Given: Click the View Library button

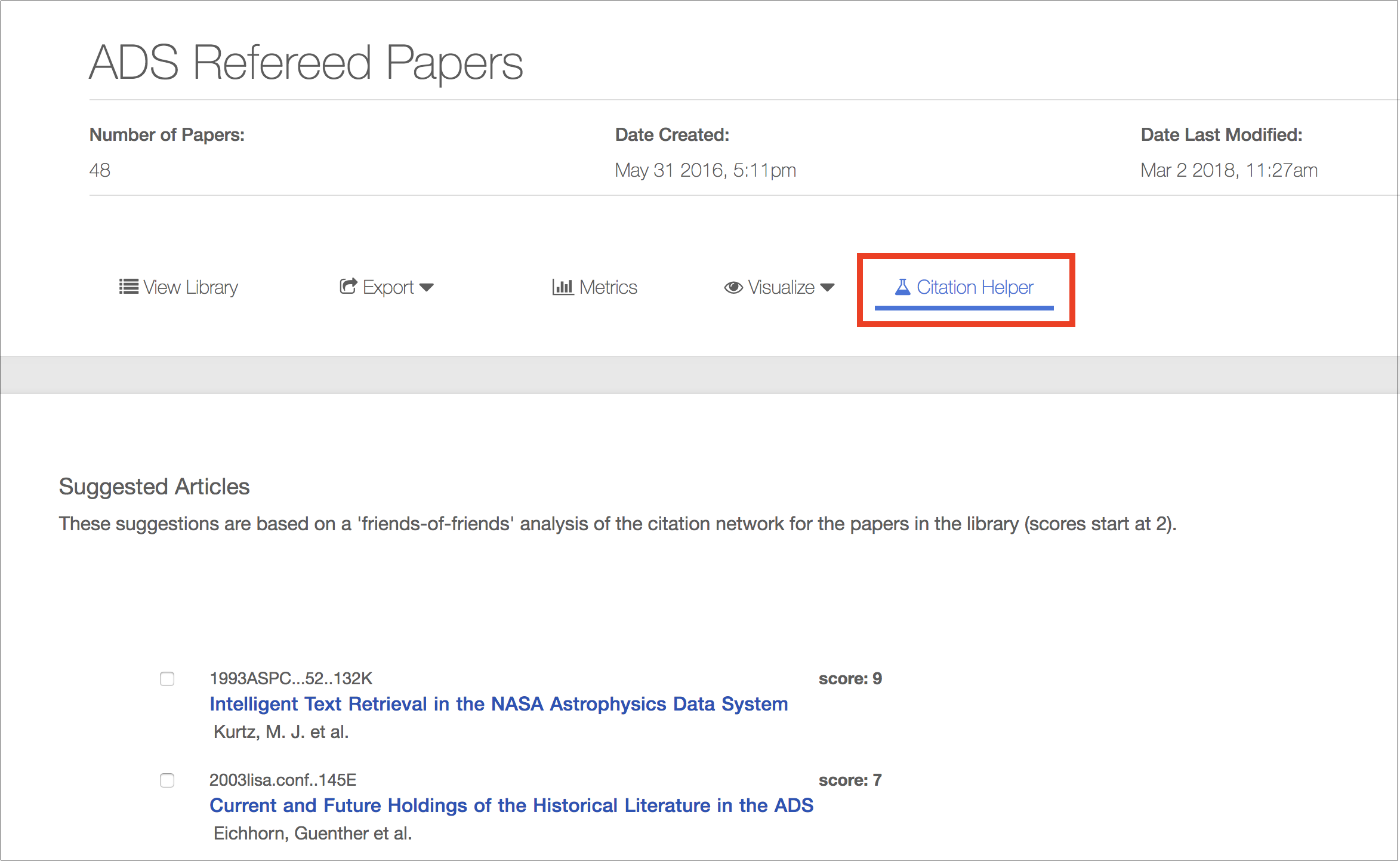Looking at the screenshot, I should tap(178, 287).
